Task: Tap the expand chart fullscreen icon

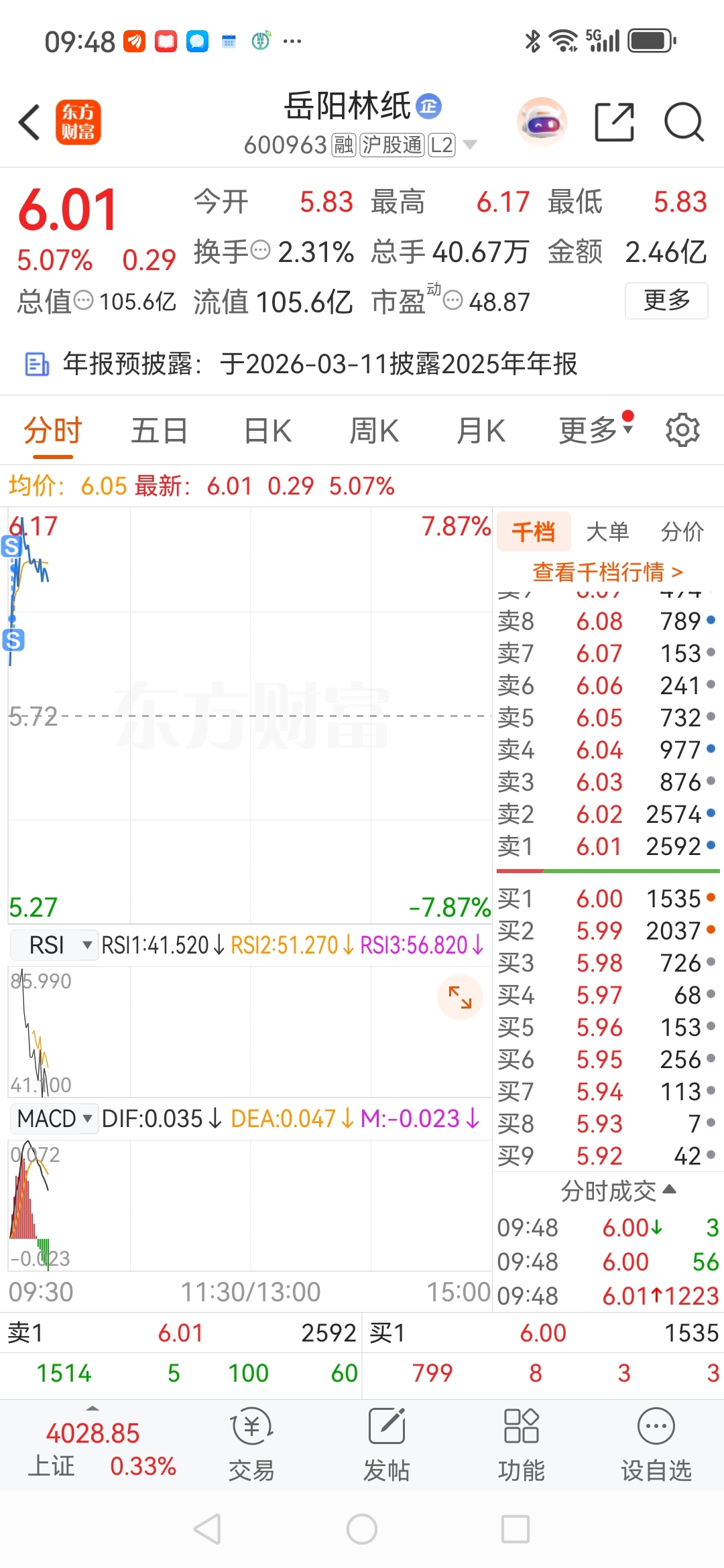Action: coord(460,998)
